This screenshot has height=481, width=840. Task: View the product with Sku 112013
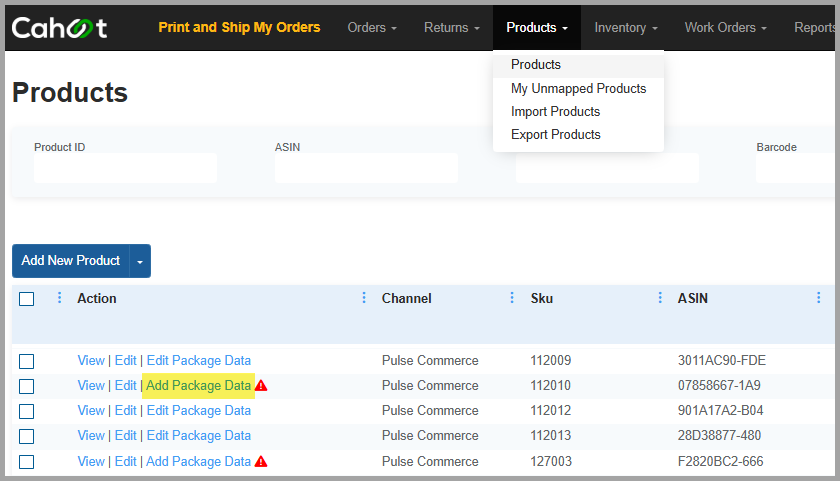91,435
